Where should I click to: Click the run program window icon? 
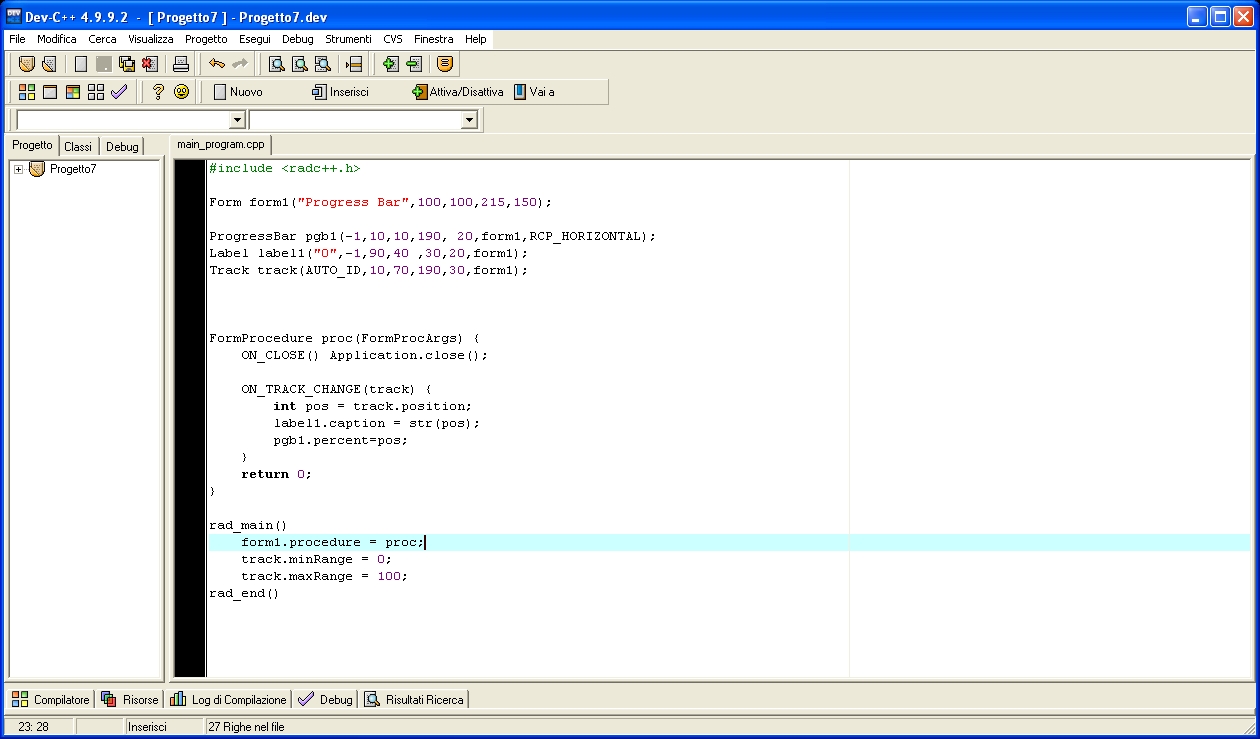(x=50, y=92)
